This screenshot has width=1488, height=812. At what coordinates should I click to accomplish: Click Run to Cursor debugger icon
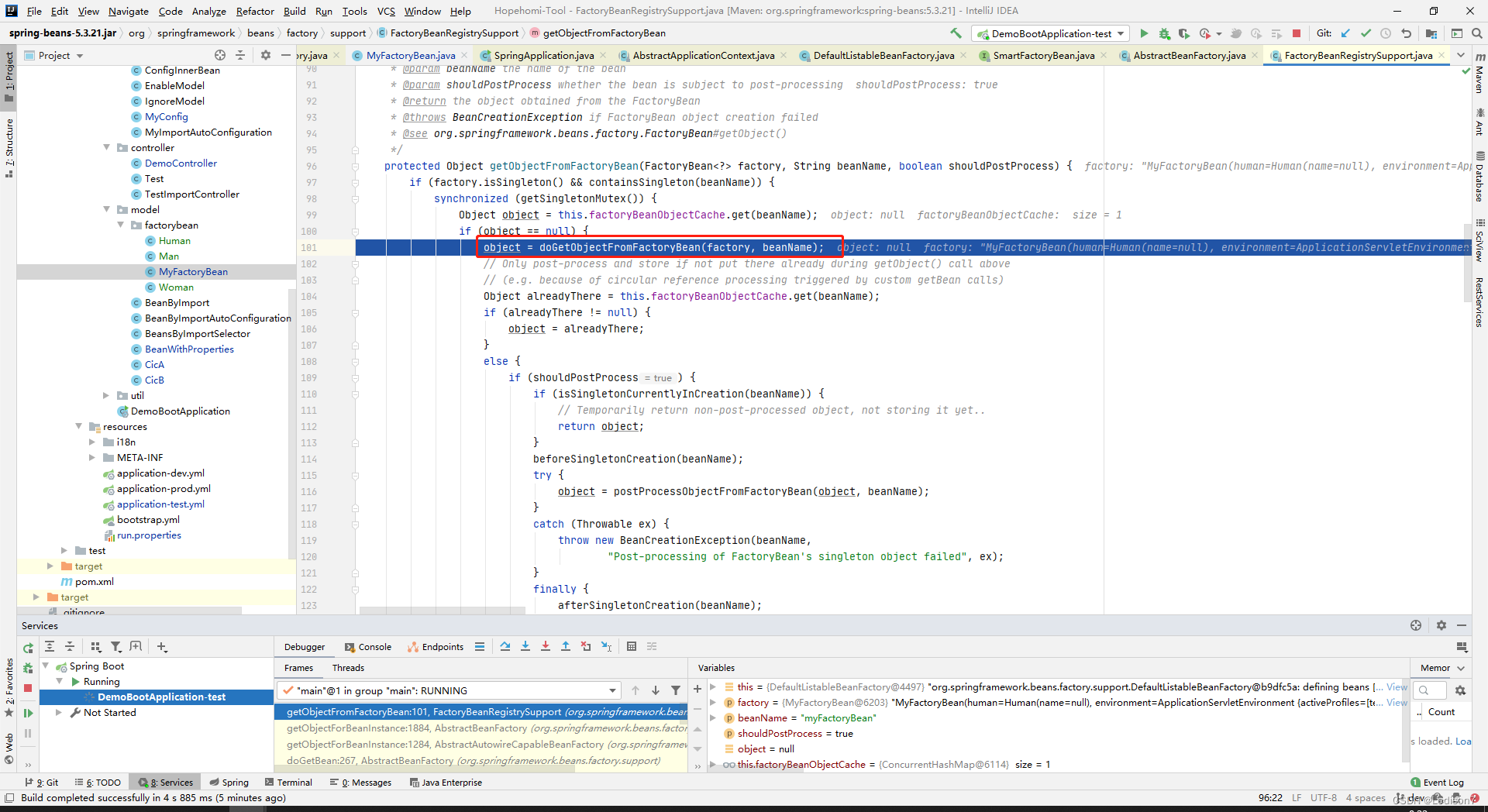(x=606, y=646)
